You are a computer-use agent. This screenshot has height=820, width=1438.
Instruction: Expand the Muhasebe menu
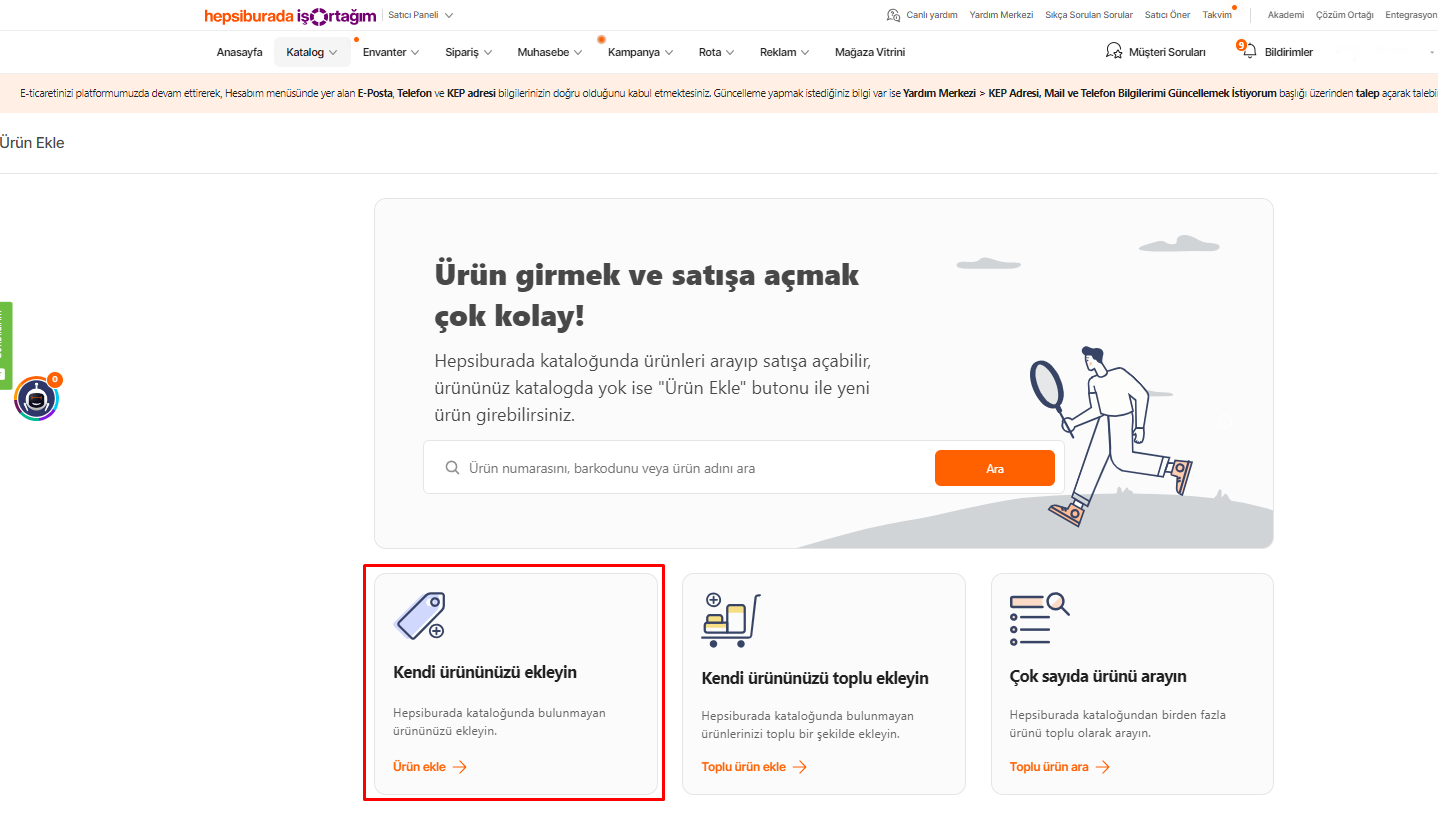click(x=550, y=52)
